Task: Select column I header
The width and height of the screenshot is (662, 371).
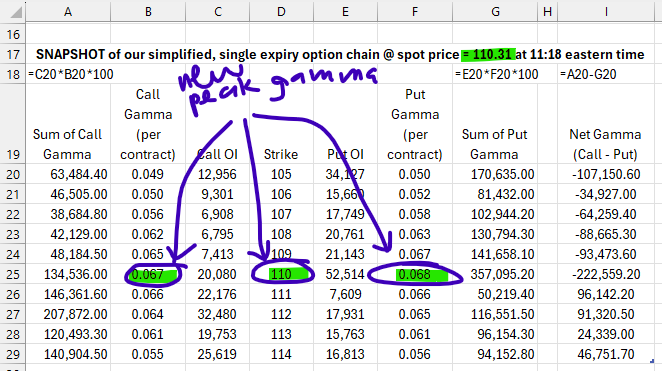Action: 606,11
